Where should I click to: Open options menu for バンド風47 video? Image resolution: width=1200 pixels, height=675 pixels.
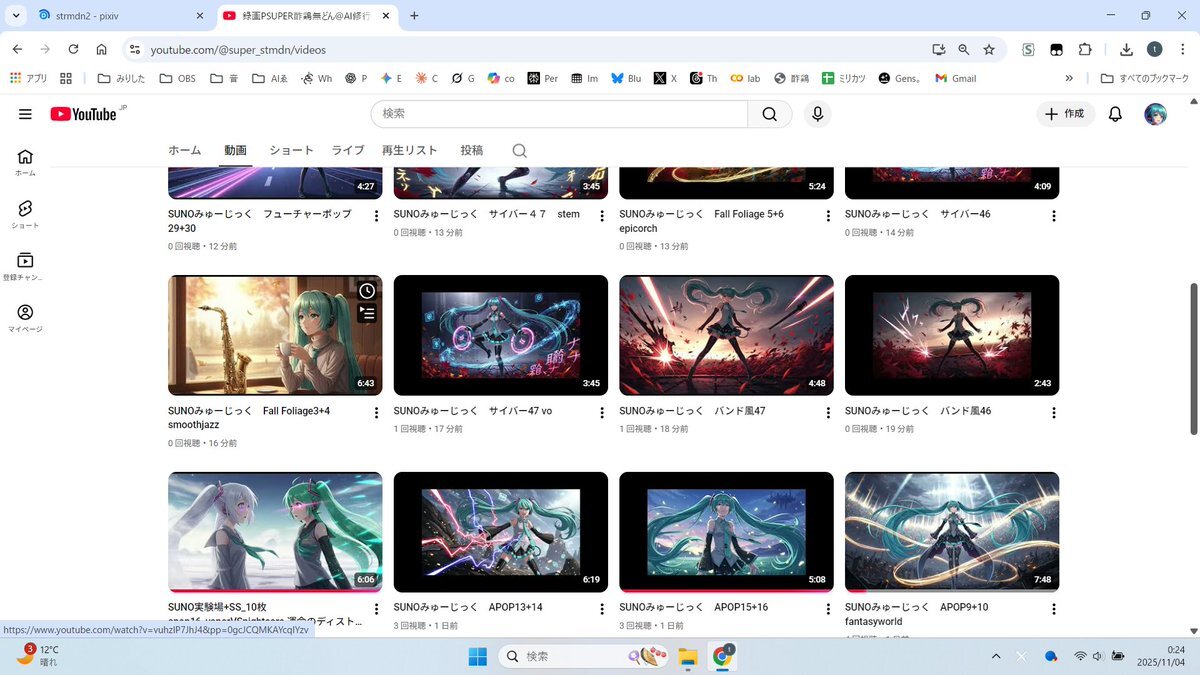(828, 413)
